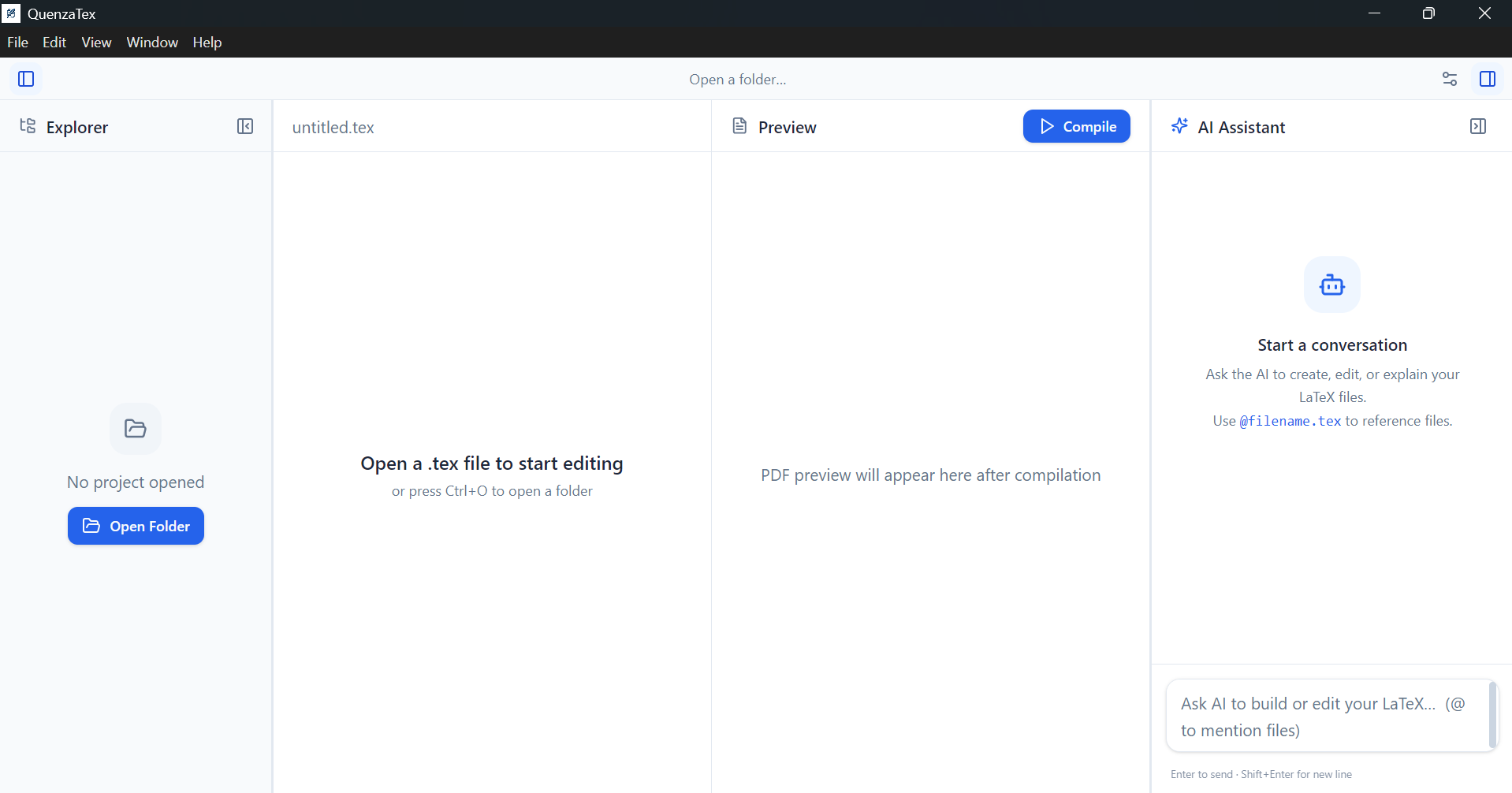This screenshot has width=1512, height=793.
Task: Open the Help menu
Action: tap(207, 43)
